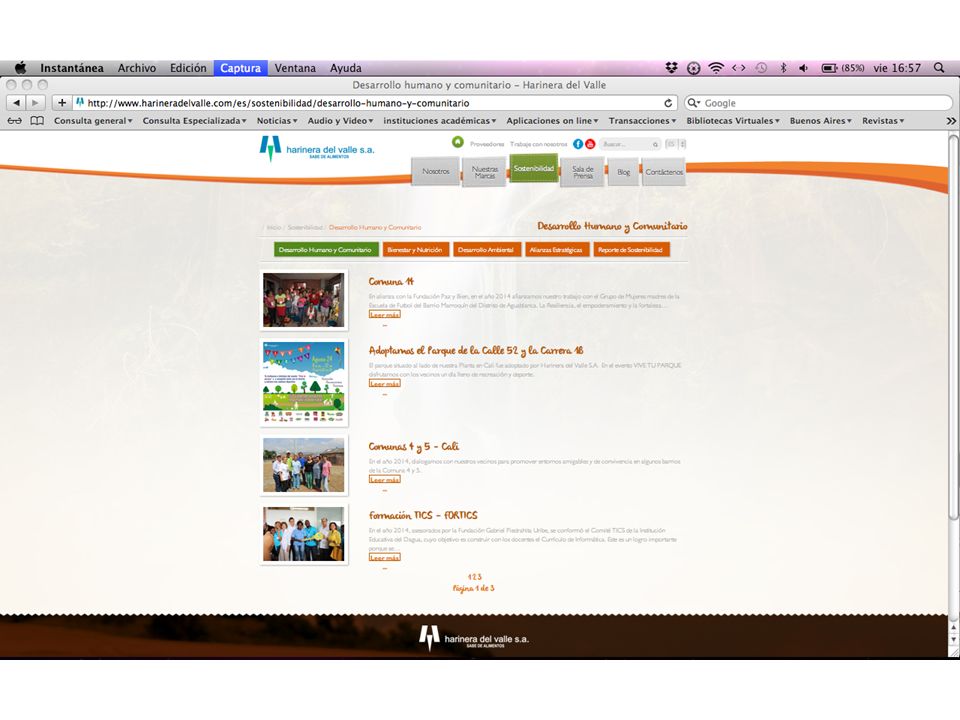Click the green home icon on the website
The width and height of the screenshot is (960, 720).
coord(457,142)
